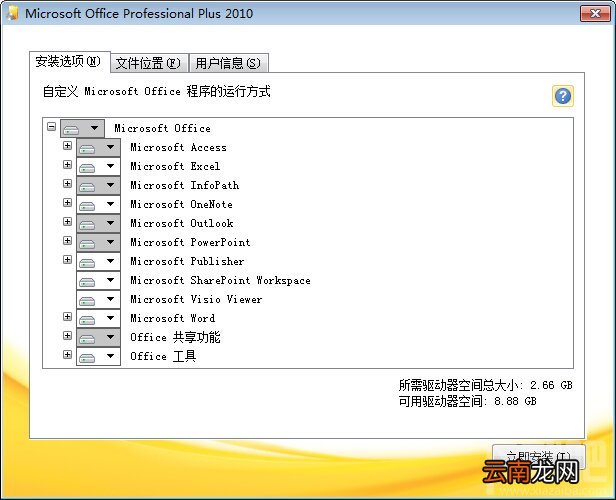Open install option dropdown for Office 共享功能
The height and width of the screenshot is (500, 616).
tap(98, 337)
